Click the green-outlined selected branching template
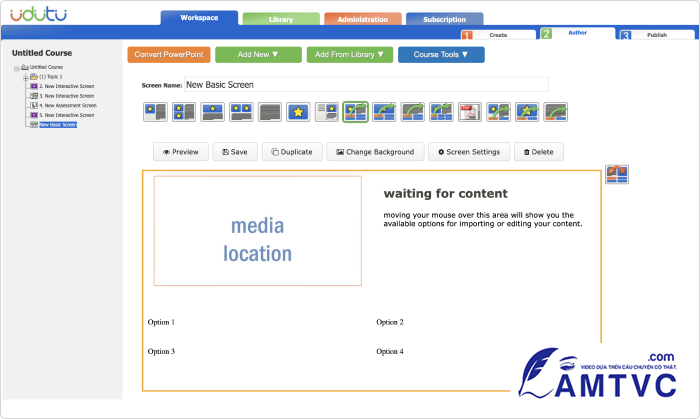The width and height of the screenshot is (700, 419). (355, 112)
